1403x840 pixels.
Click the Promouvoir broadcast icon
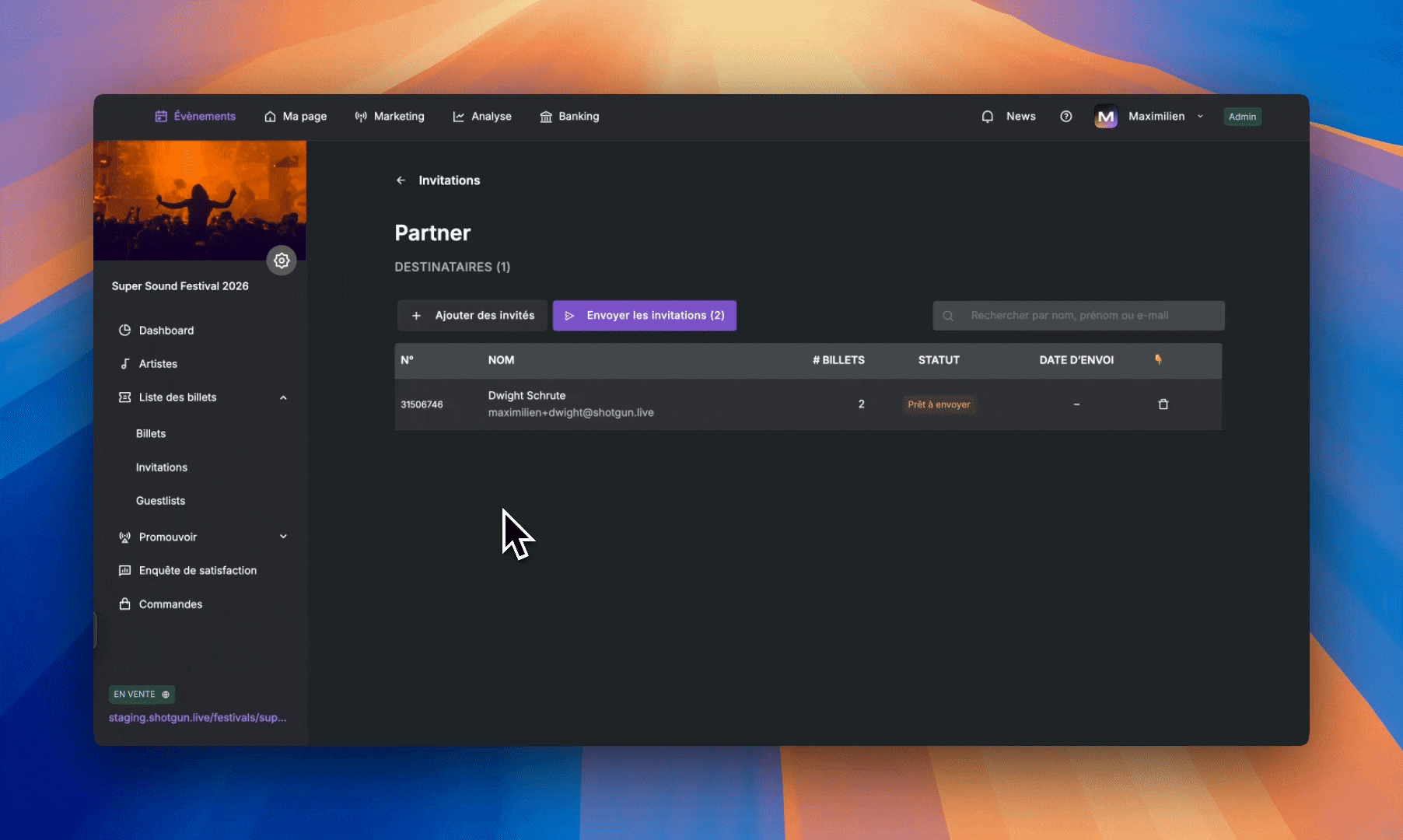124,537
